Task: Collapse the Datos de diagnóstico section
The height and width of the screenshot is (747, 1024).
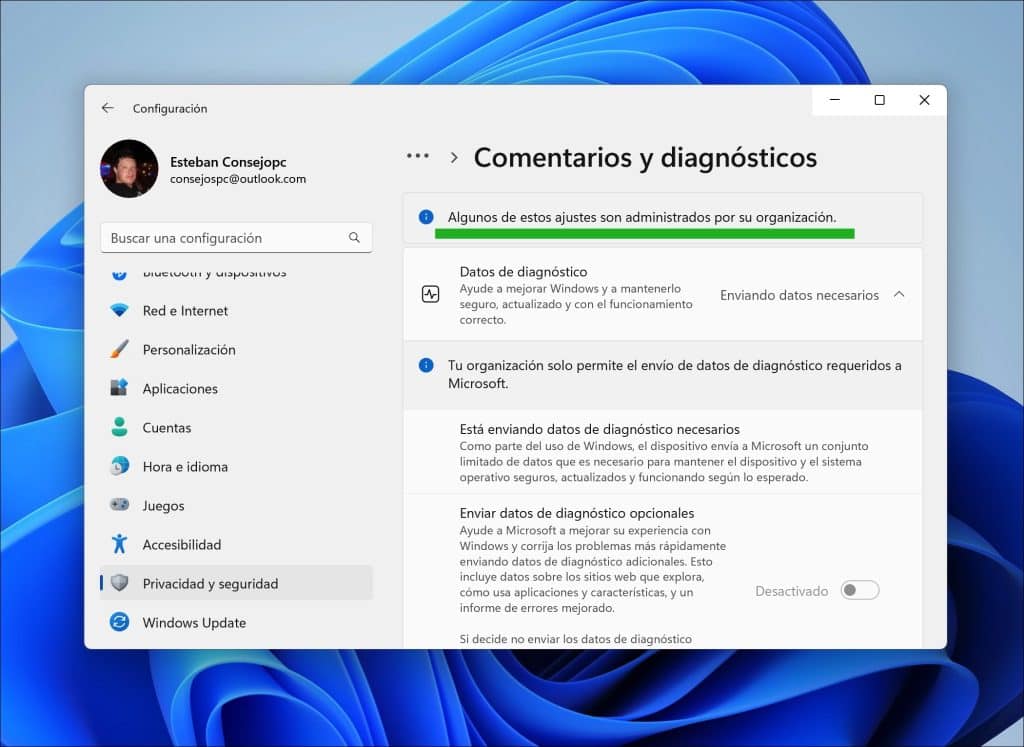Action: pyautogui.click(x=899, y=294)
